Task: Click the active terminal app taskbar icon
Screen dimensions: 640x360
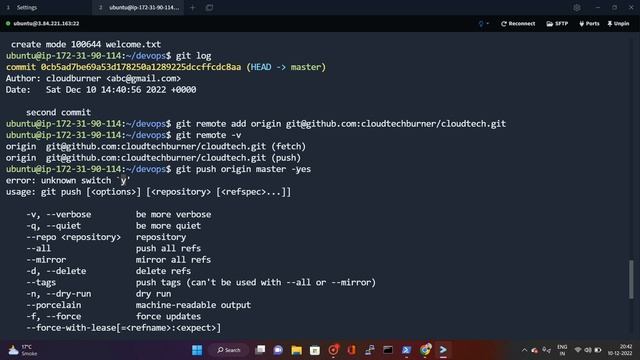Action: (443, 350)
